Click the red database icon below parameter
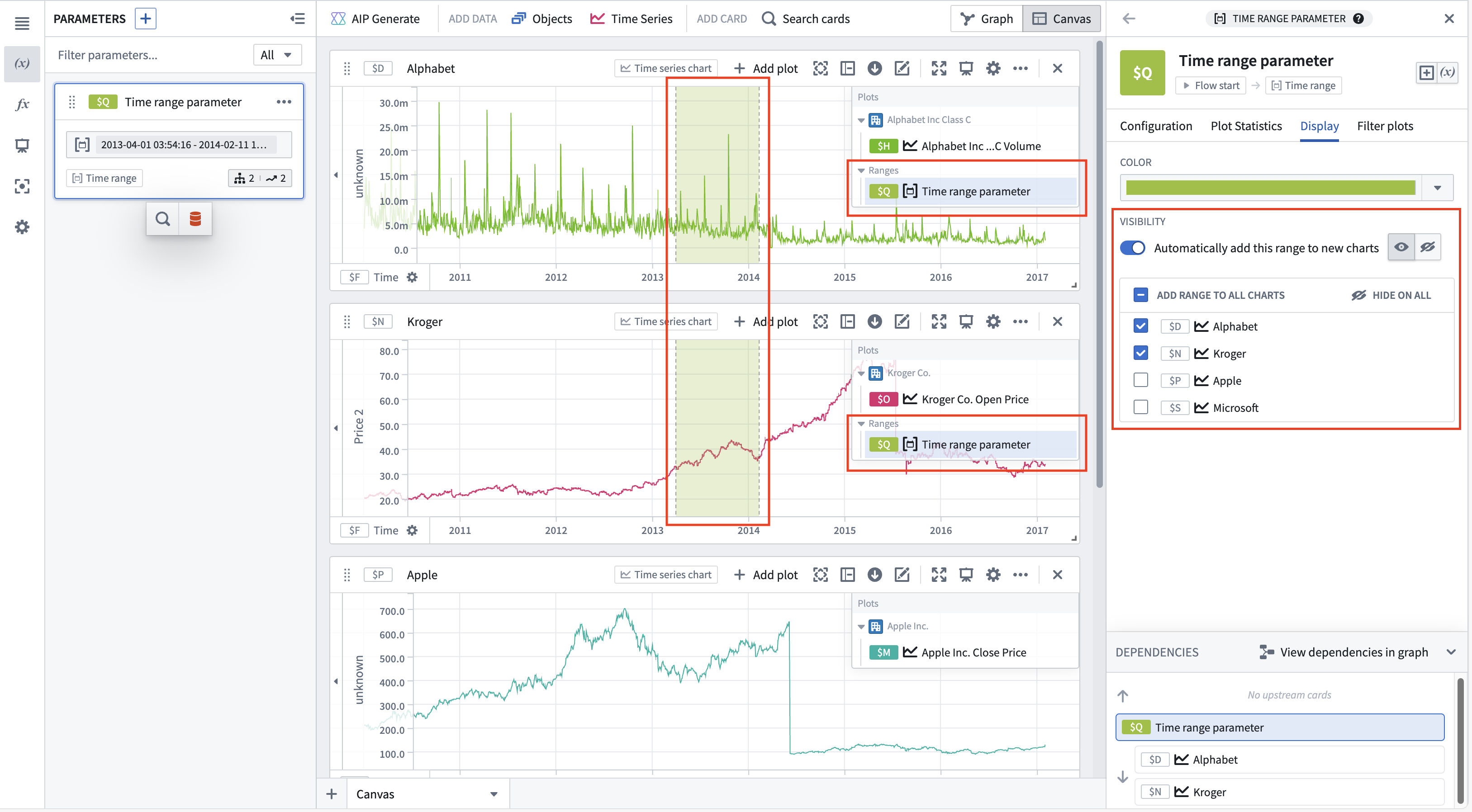The width and height of the screenshot is (1472, 812). (195, 219)
